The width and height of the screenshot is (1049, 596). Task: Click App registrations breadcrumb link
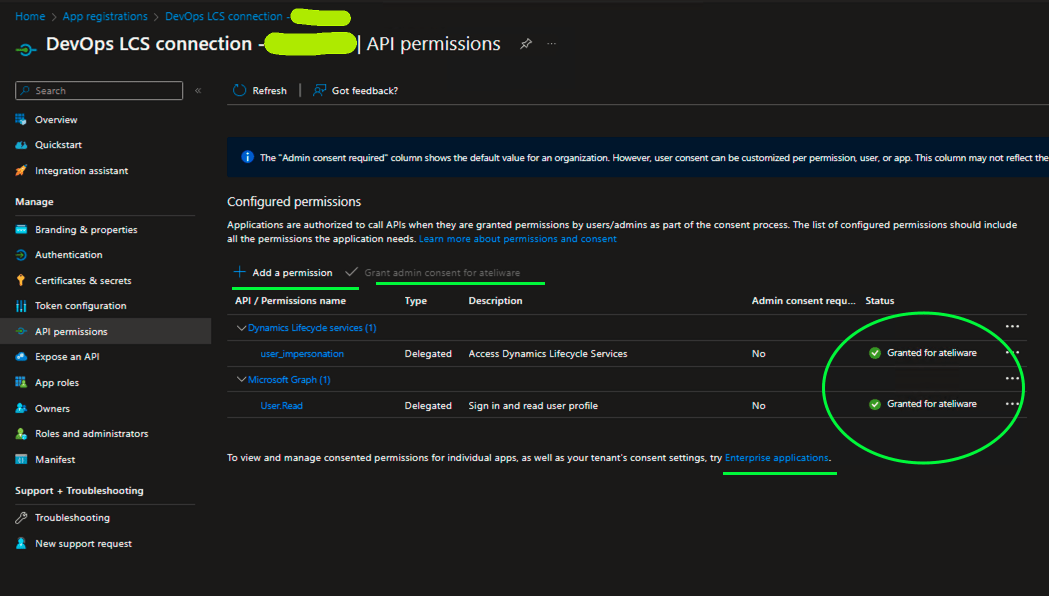[x=105, y=16]
